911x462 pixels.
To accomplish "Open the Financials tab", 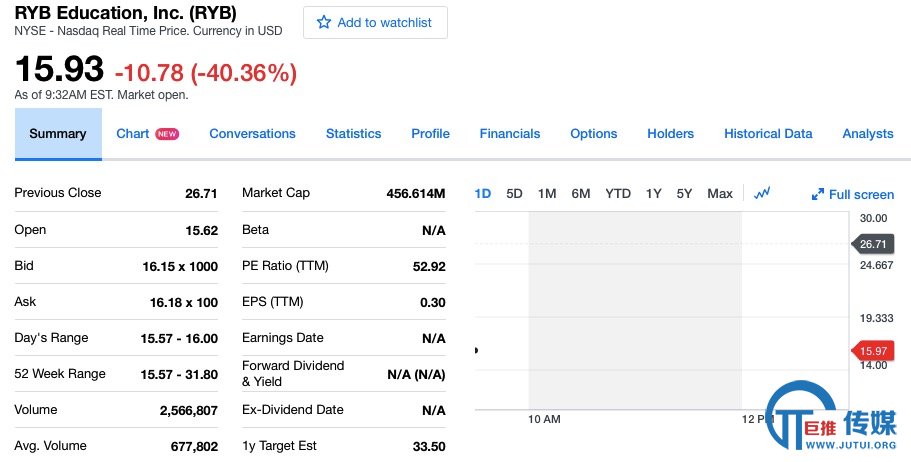I will click(510, 134).
